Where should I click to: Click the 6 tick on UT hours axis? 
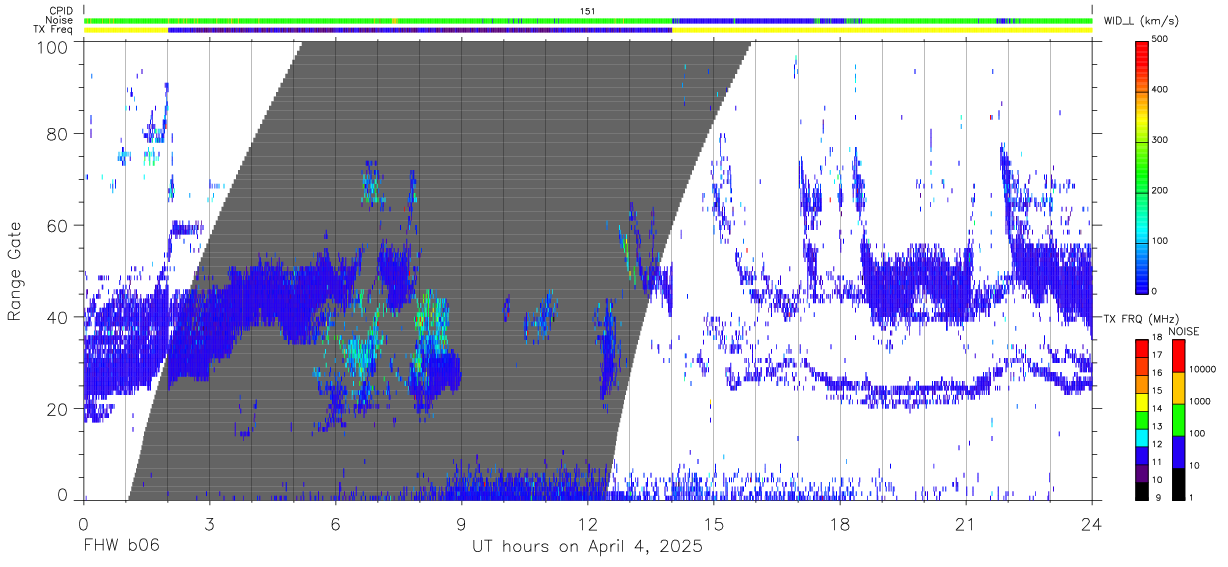click(x=335, y=524)
